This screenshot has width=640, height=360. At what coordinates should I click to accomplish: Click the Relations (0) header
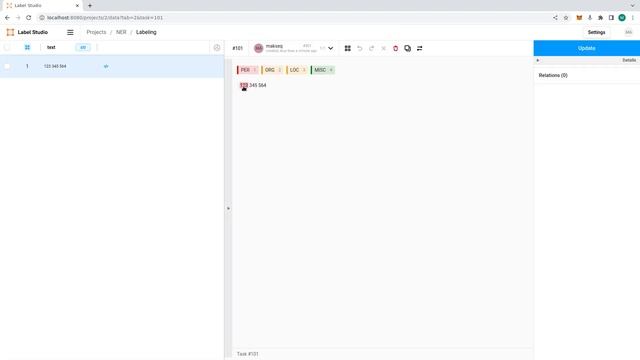pos(553,76)
